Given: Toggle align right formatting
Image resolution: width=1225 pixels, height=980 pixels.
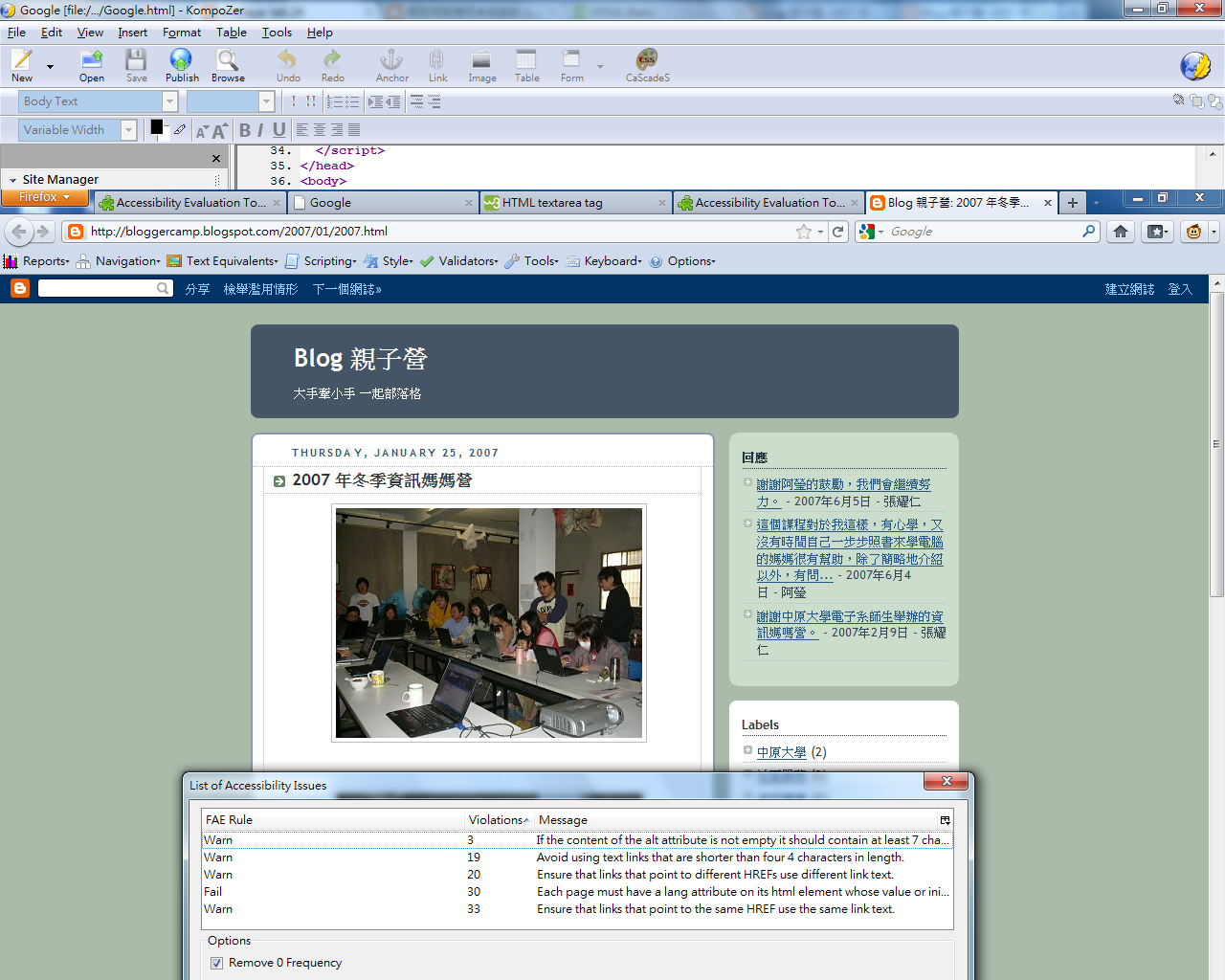Looking at the screenshot, I should (337, 130).
